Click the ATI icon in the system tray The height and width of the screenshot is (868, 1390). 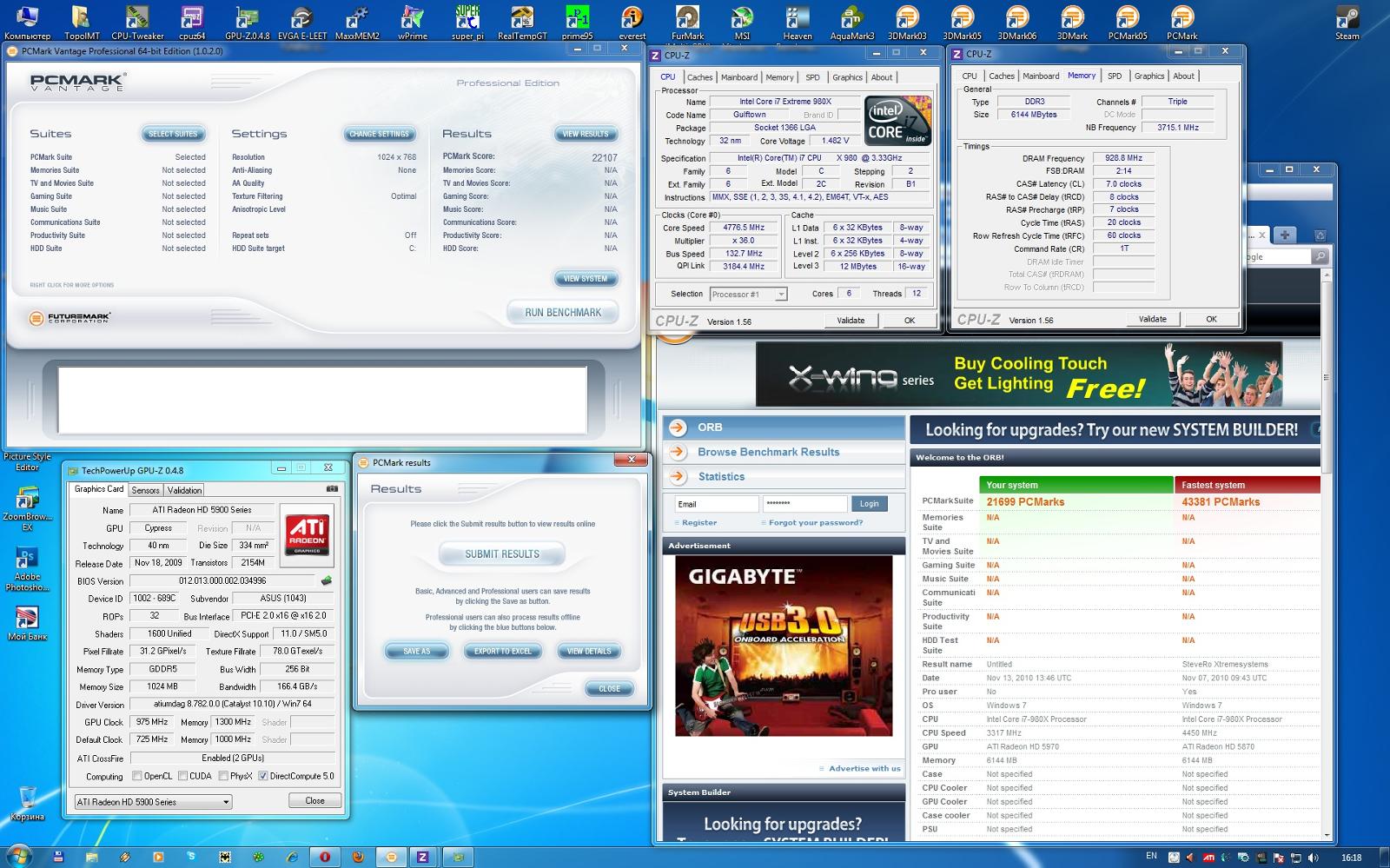[x=1208, y=857]
